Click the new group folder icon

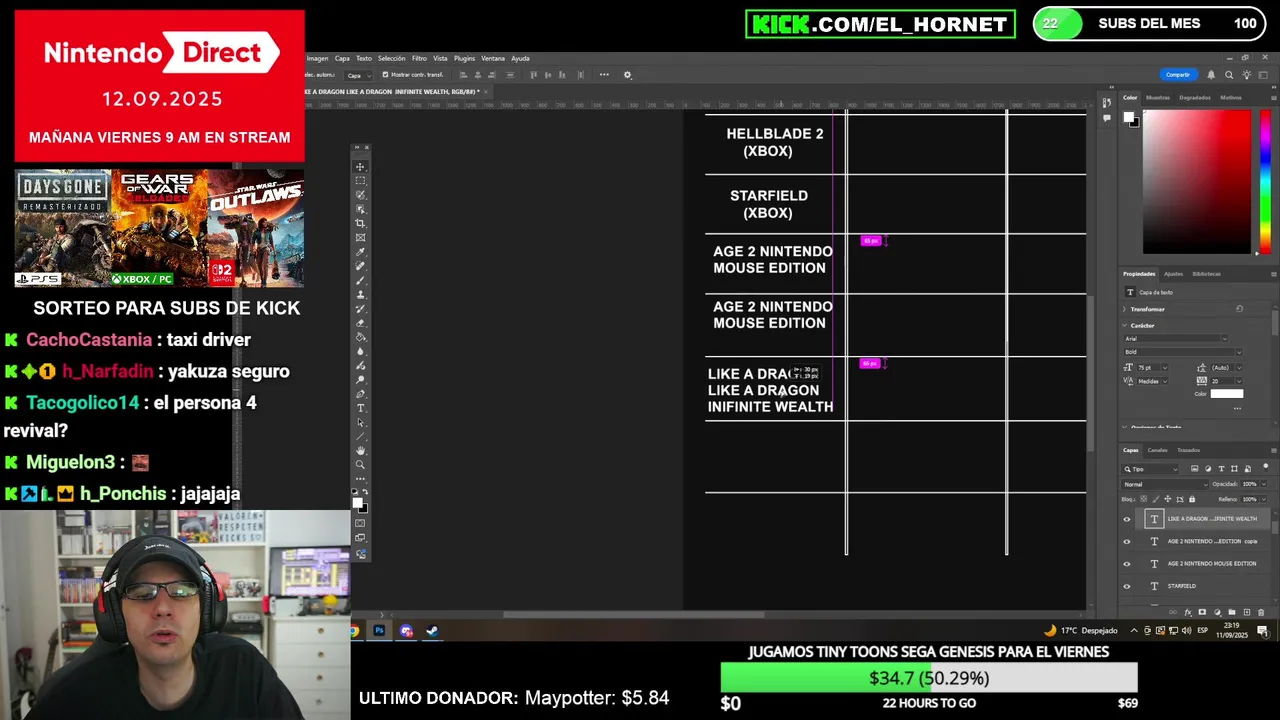tap(1232, 612)
